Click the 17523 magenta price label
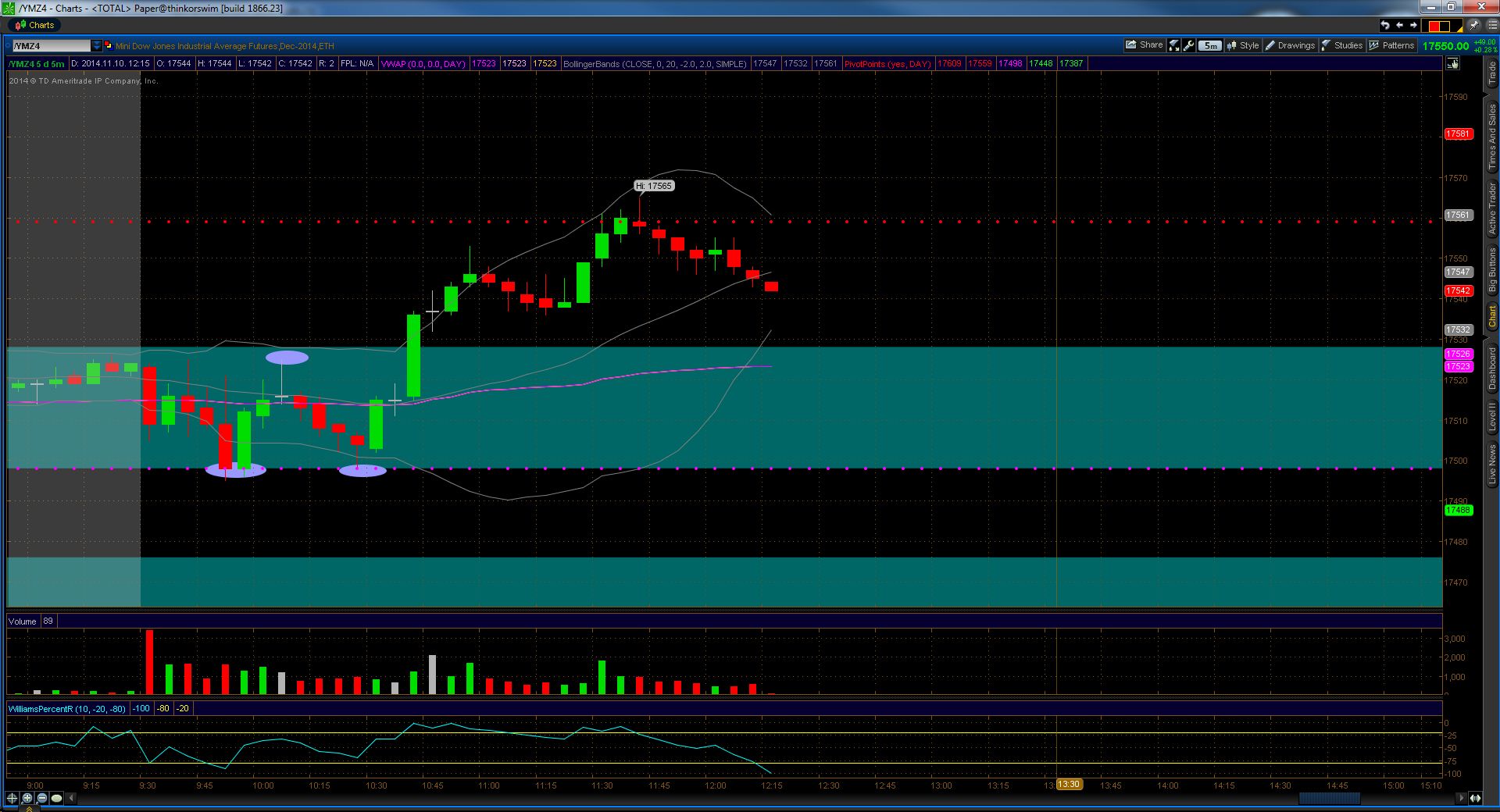 coord(1458,366)
